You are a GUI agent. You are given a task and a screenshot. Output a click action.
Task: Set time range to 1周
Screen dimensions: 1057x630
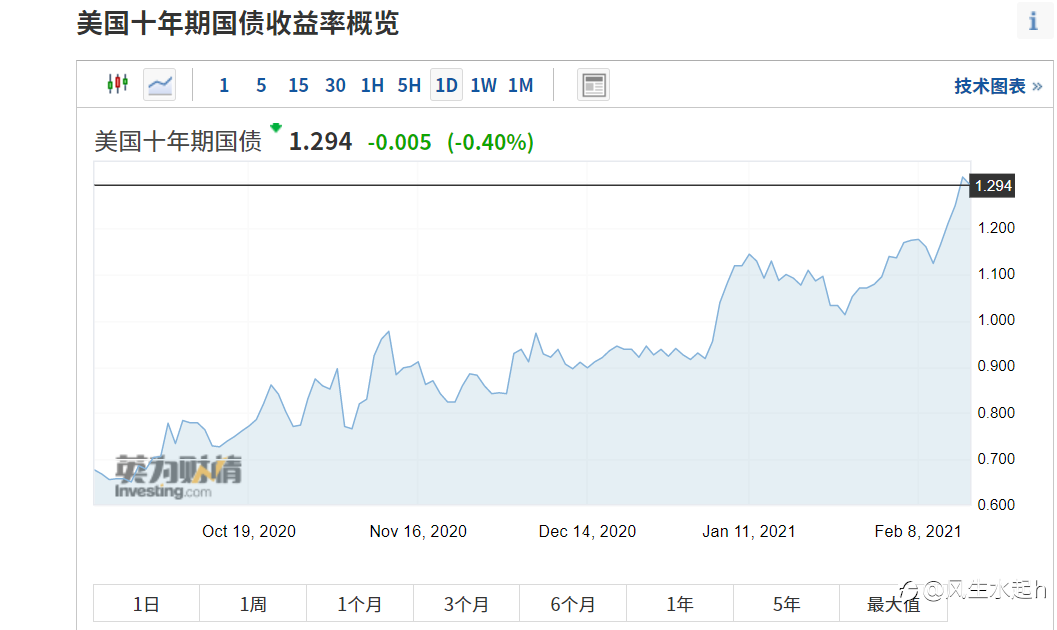click(253, 604)
